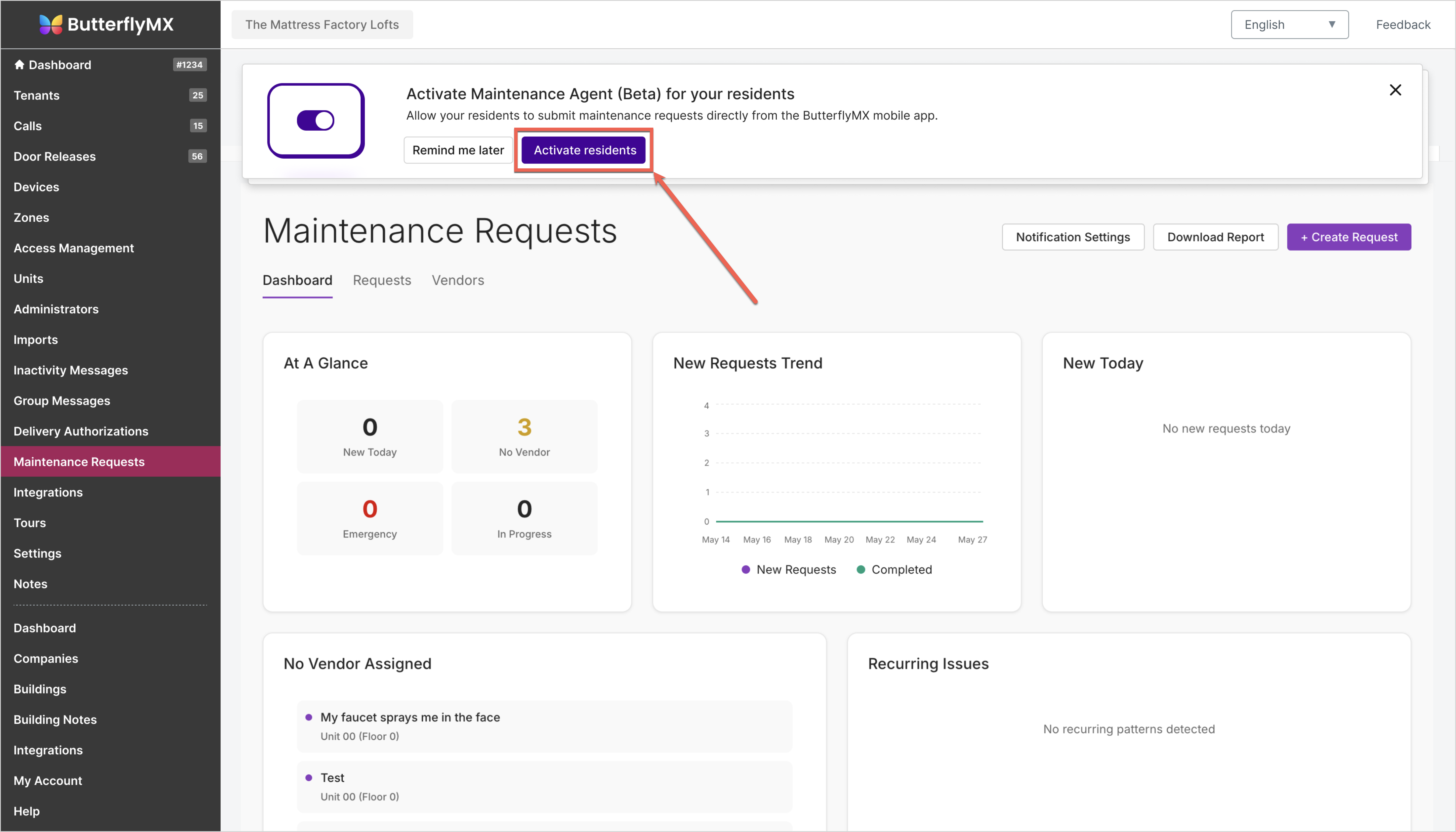Click 'No new requests today' text
Screen dimensions: 1456x832
click(1226, 429)
